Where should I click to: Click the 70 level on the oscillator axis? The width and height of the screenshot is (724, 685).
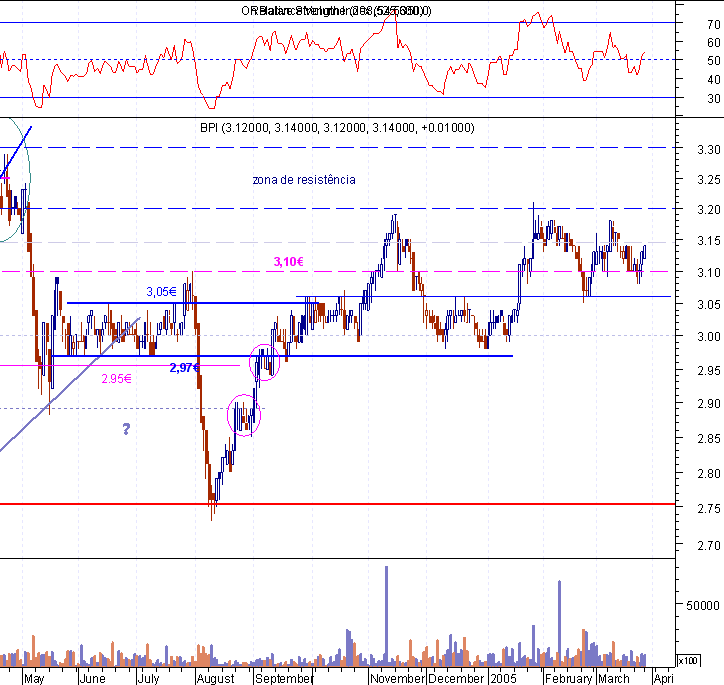[x=714, y=24]
